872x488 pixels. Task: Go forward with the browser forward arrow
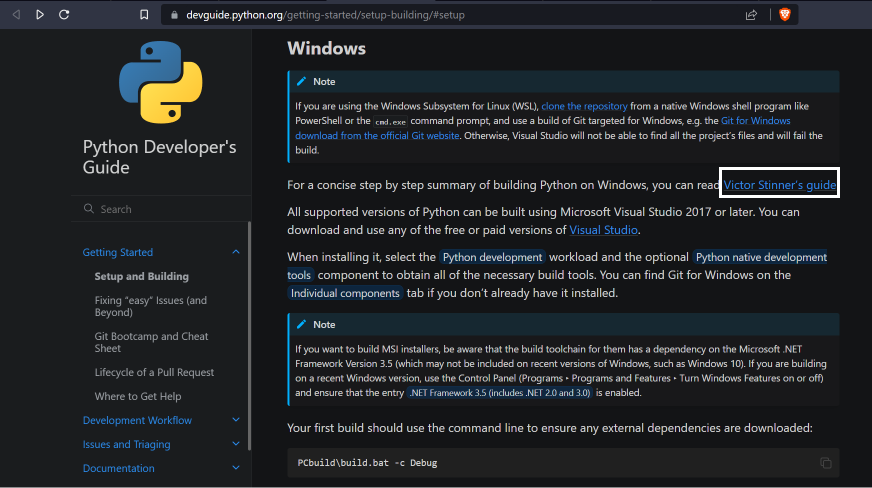[39, 14]
